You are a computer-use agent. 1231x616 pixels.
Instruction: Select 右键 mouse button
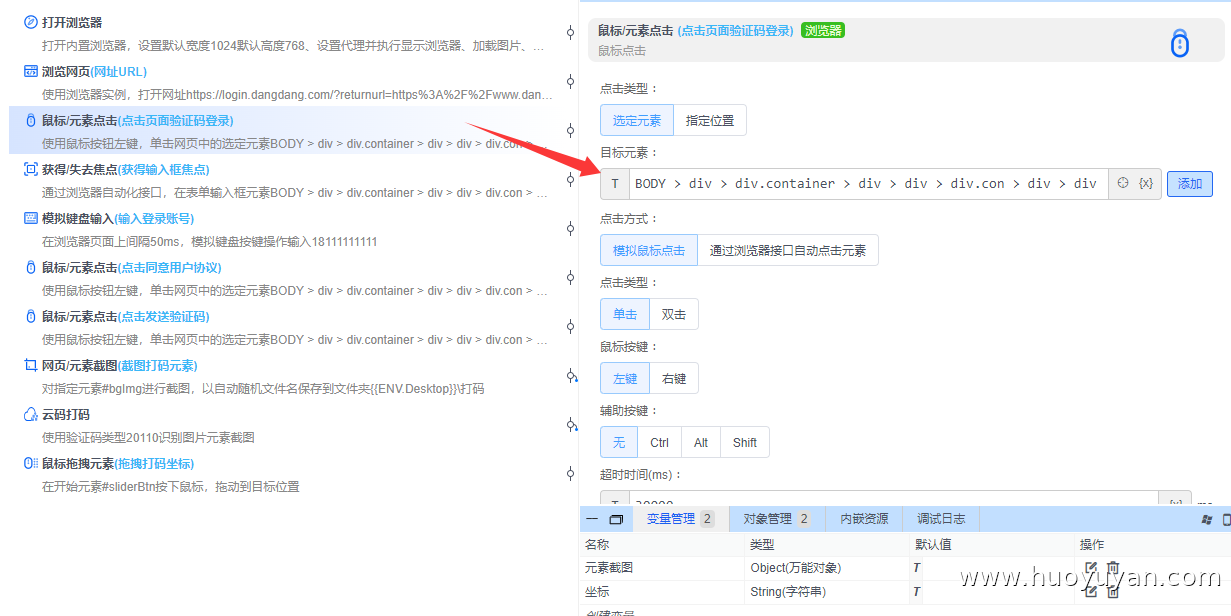pos(674,378)
